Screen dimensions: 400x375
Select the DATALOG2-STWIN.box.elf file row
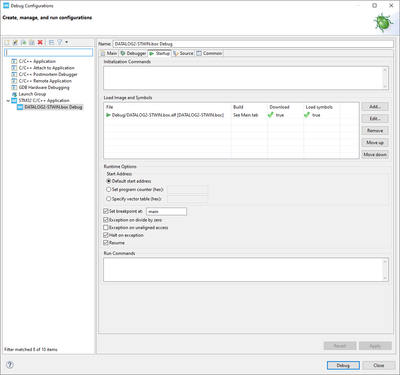click(231, 115)
